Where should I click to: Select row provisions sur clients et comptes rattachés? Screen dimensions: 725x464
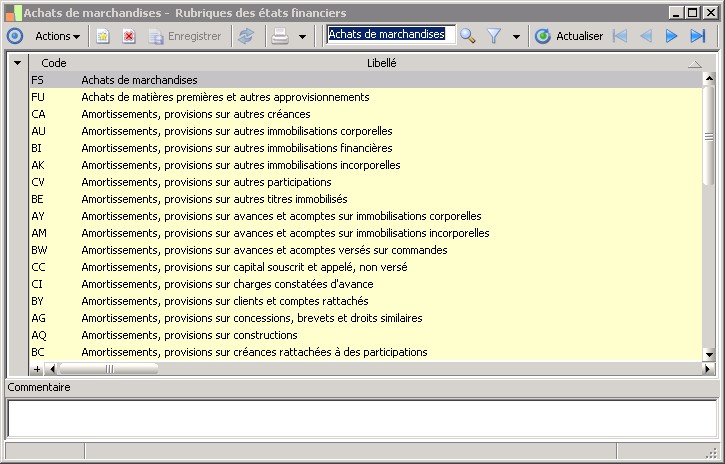(366, 301)
